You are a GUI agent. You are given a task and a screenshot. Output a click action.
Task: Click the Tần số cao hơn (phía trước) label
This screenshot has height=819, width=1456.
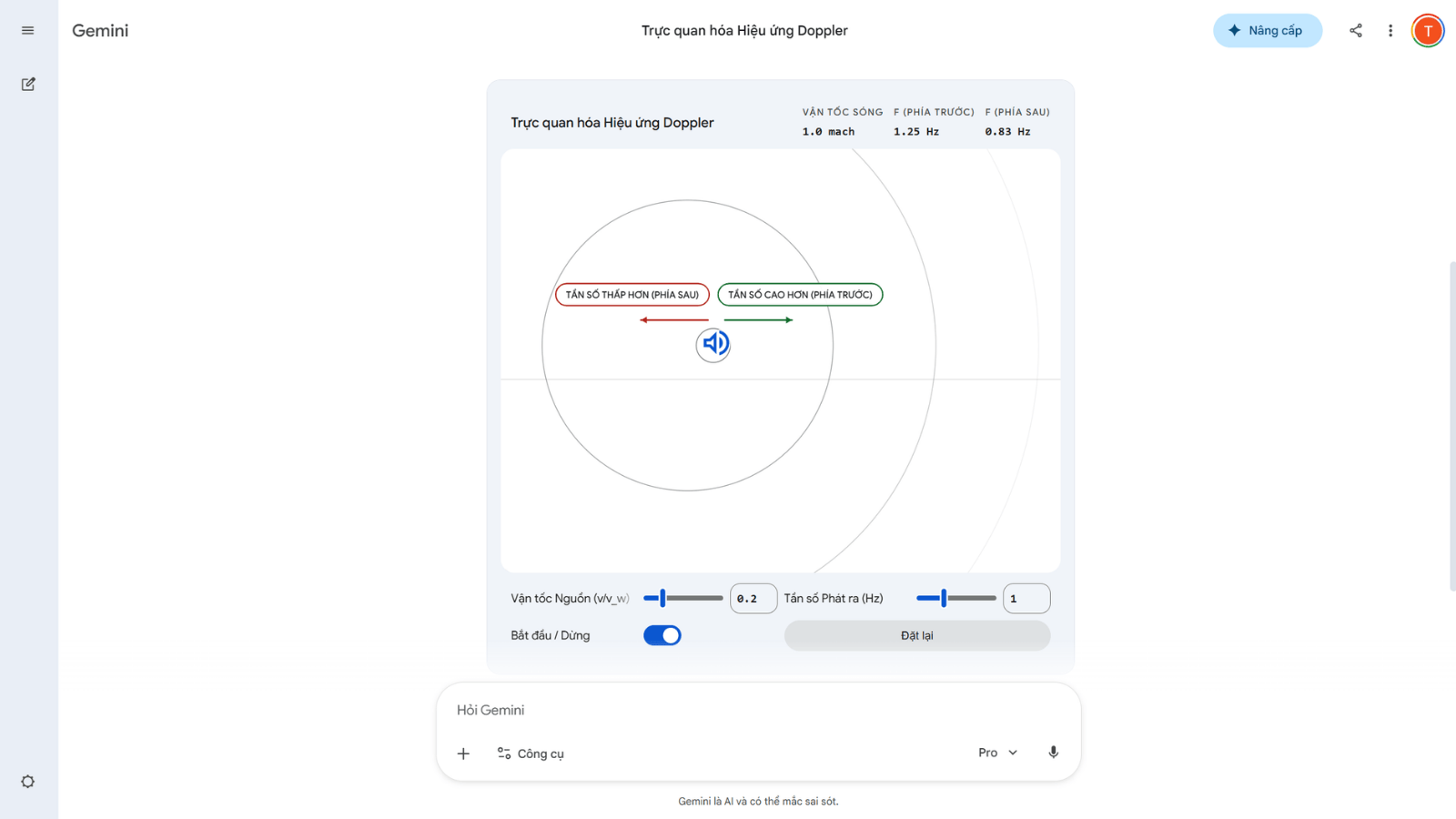(x=800, y=295)
